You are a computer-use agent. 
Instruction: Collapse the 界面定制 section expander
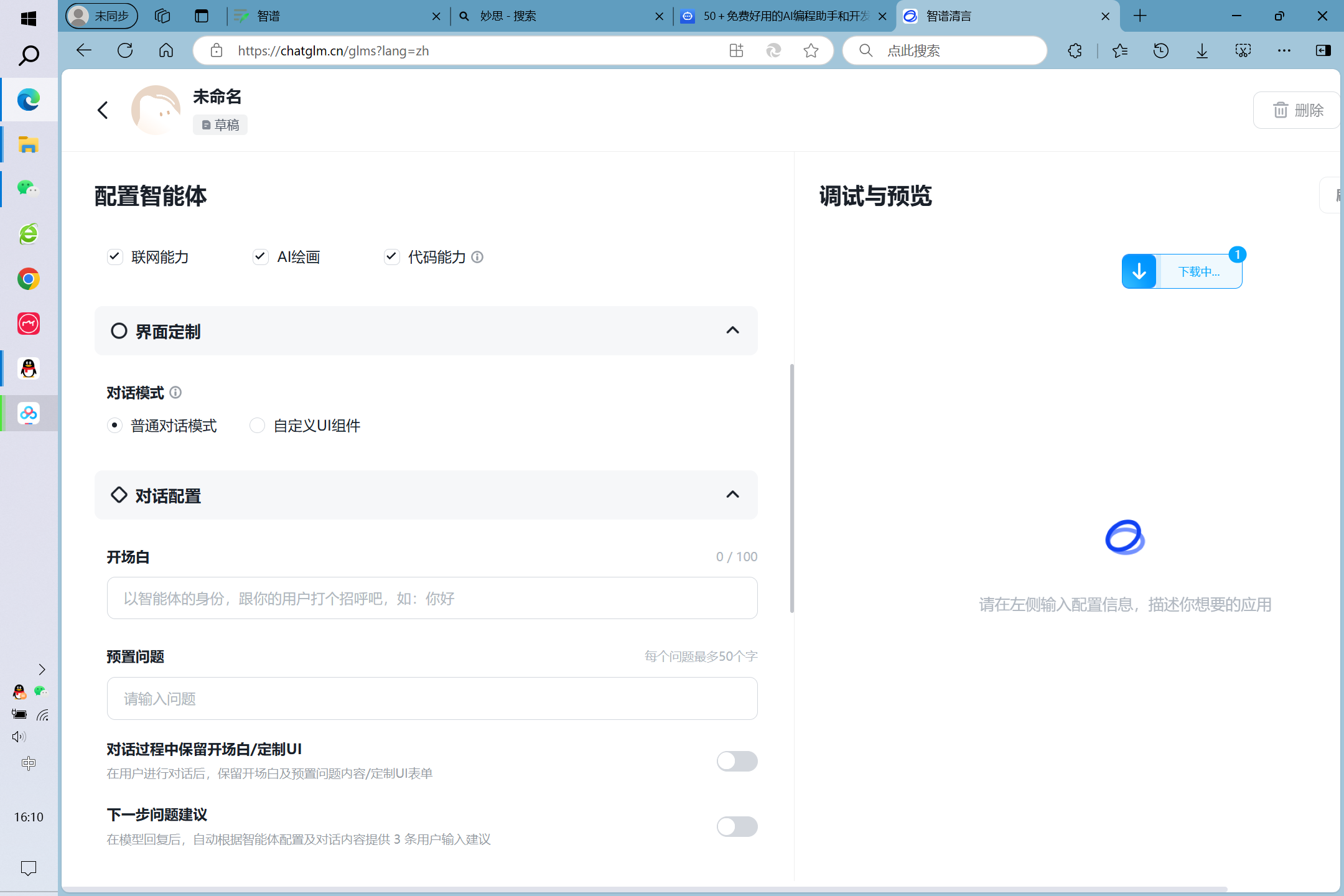tap(732, 329)
